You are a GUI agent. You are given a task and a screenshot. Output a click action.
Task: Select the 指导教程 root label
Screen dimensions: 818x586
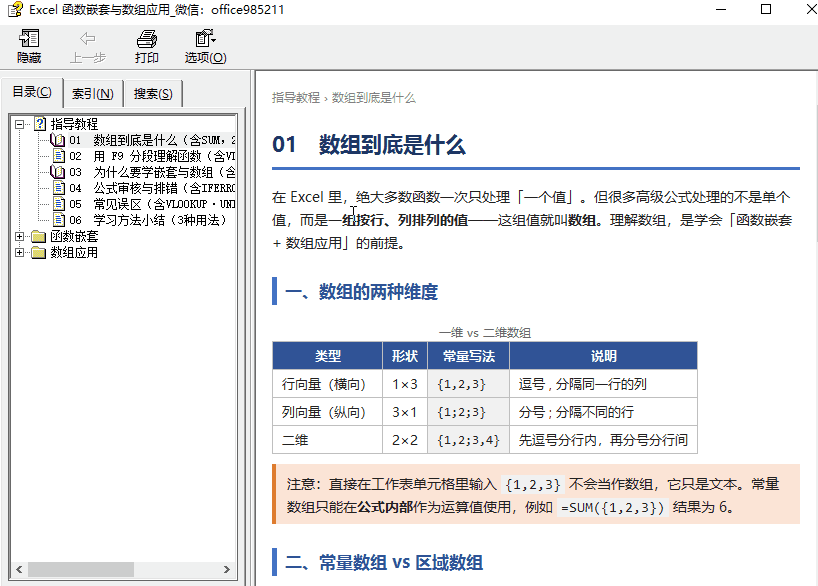74,124
